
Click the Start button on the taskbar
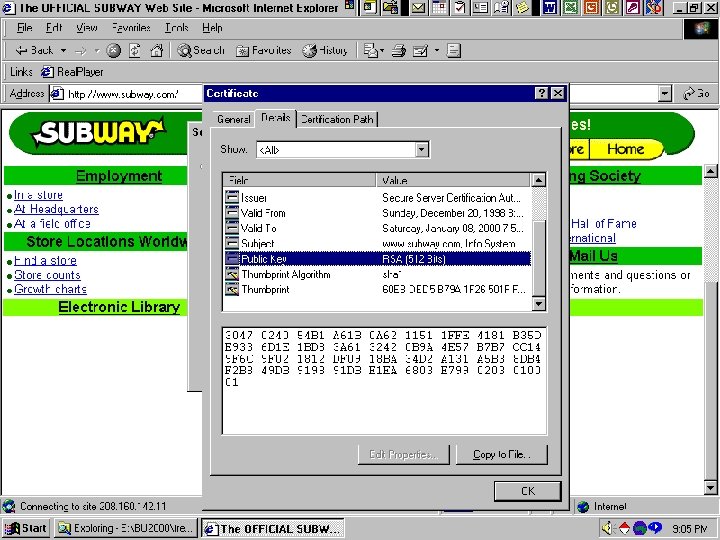(26, 529)
